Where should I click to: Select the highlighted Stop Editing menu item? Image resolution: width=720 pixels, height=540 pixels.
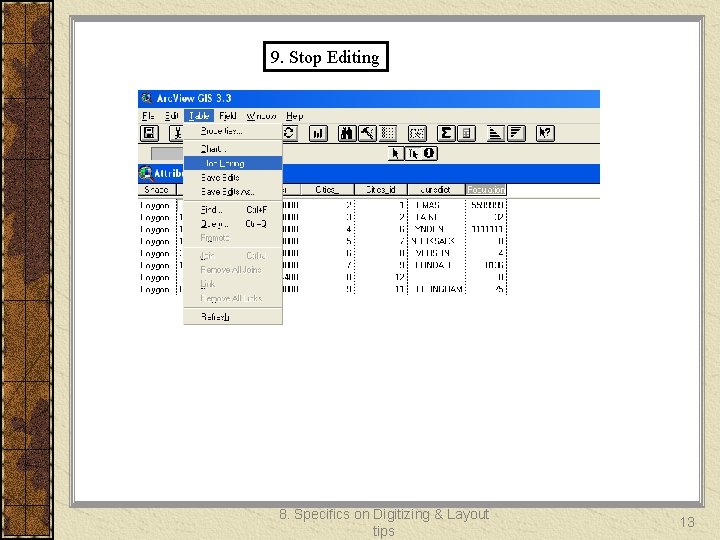233,163
